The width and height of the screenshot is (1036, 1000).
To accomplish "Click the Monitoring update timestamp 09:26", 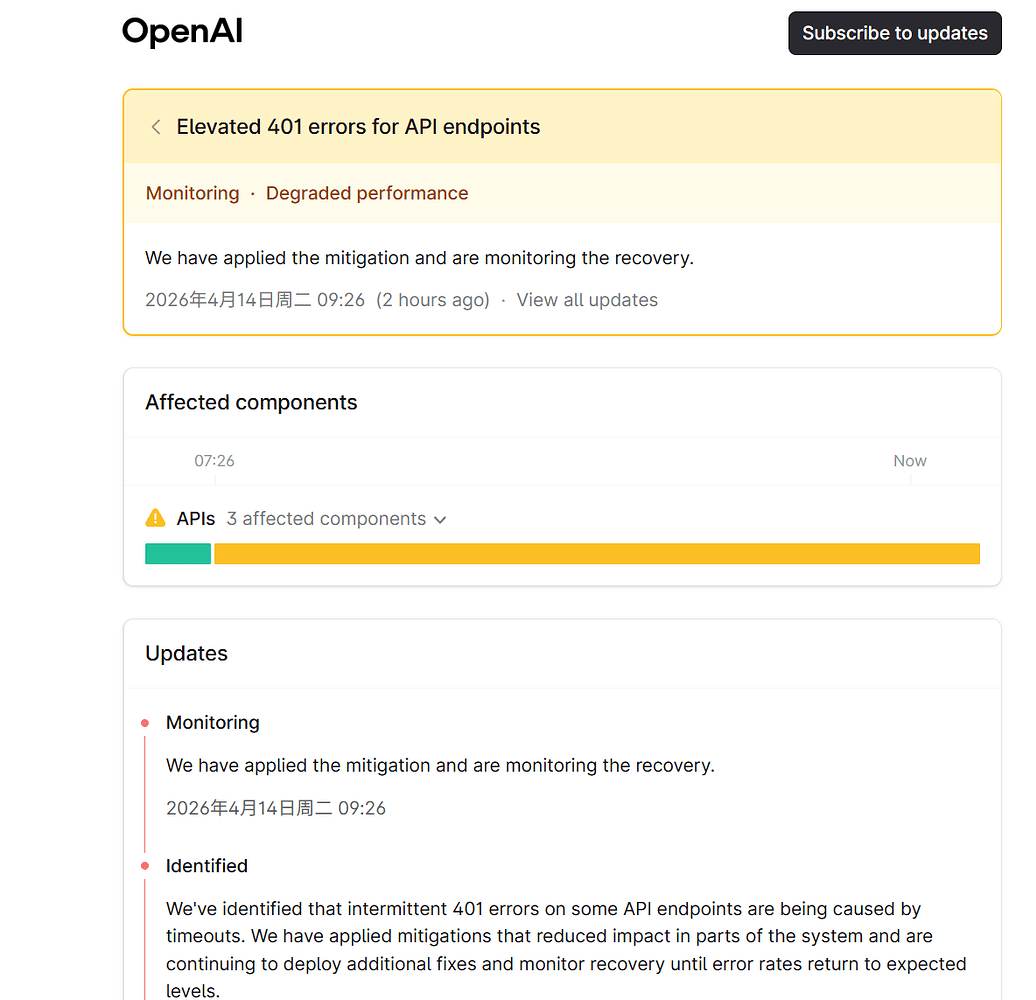I will pos(276,808).
